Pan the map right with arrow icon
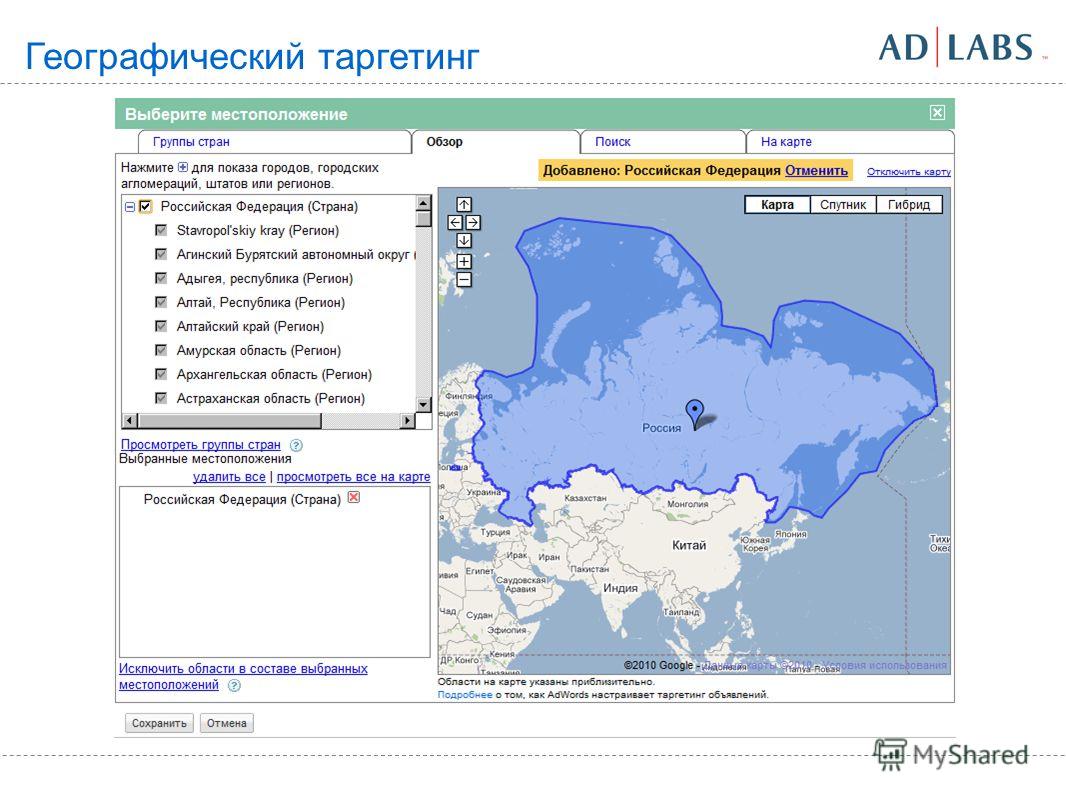Viewport: 1066px width, 800px height. pos(472,222)
